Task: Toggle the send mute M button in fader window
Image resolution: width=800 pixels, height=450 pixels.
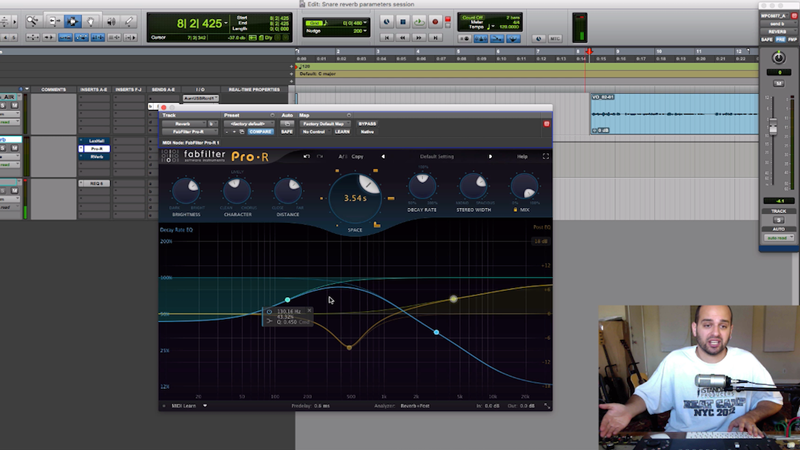Action: [779, 83]
